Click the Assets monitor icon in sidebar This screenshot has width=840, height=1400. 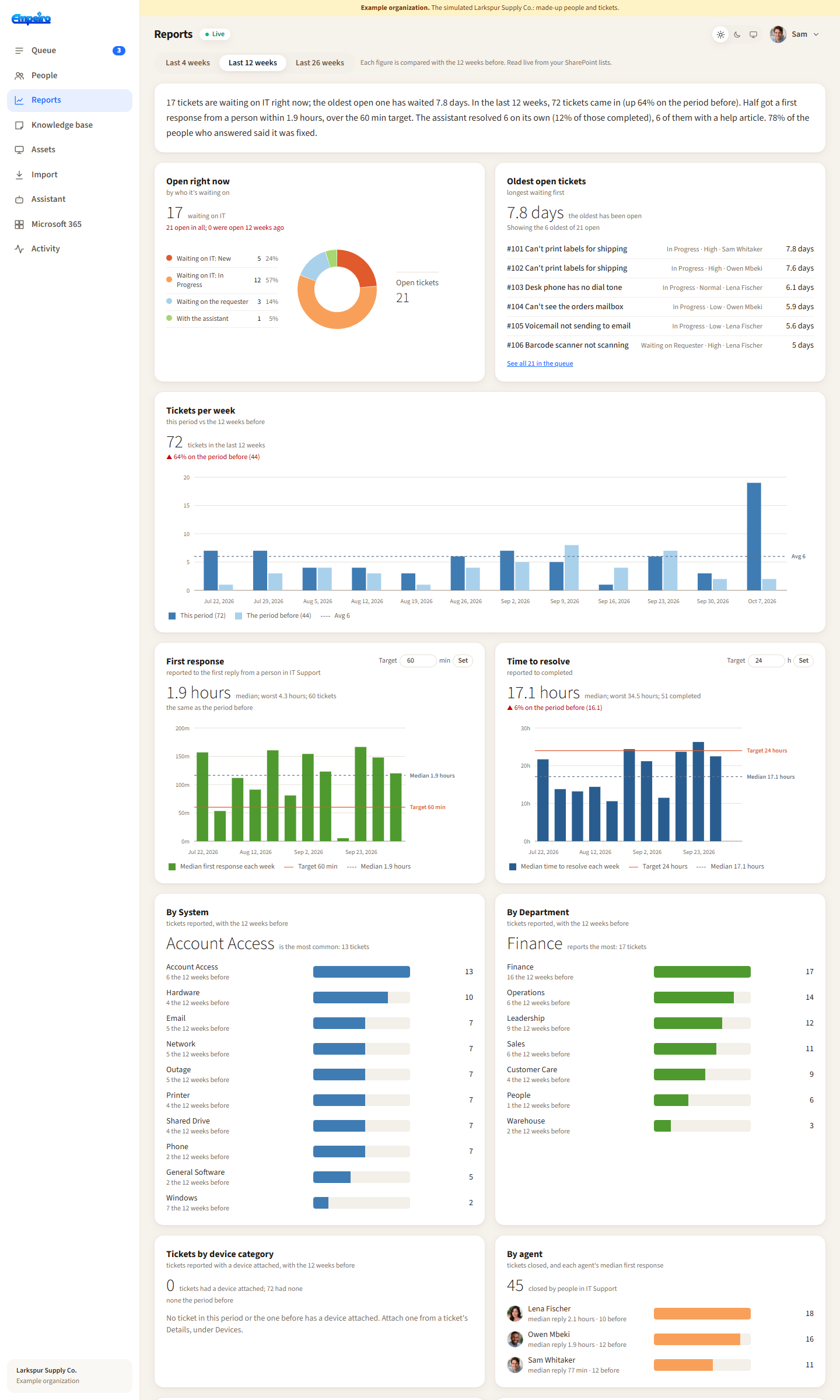point(19,150)
